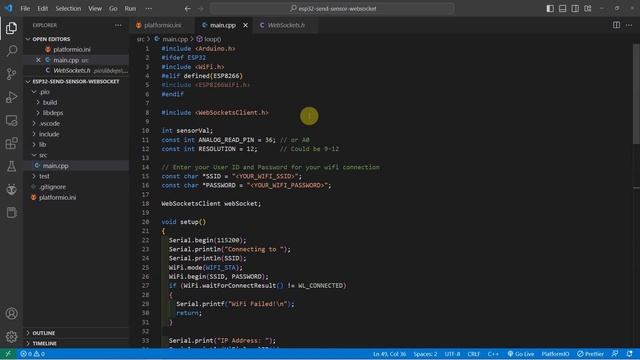Click the notifications bell in status bar
The width and height of the screenshot is (640, 360).
pos(629,354)
